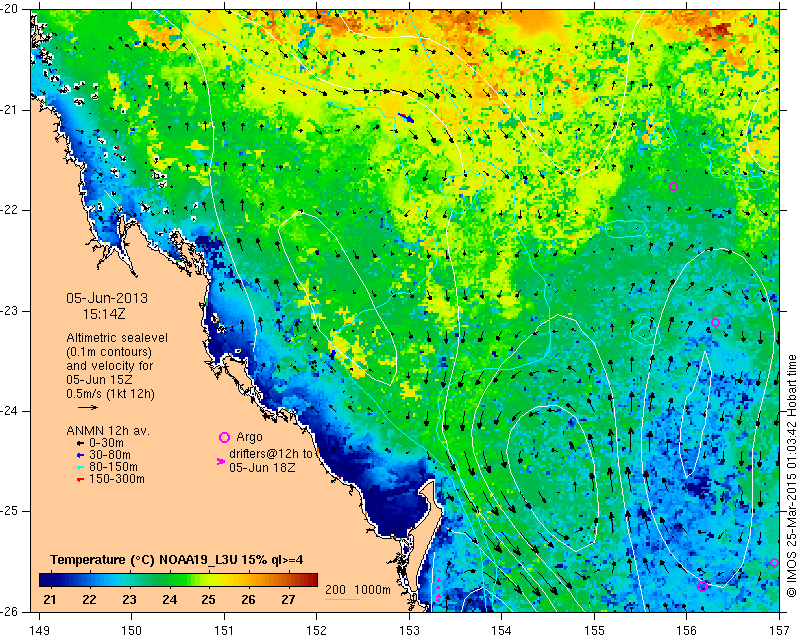Click longitude axis label 157
This screenshot has width=800, height=640.
780,631
